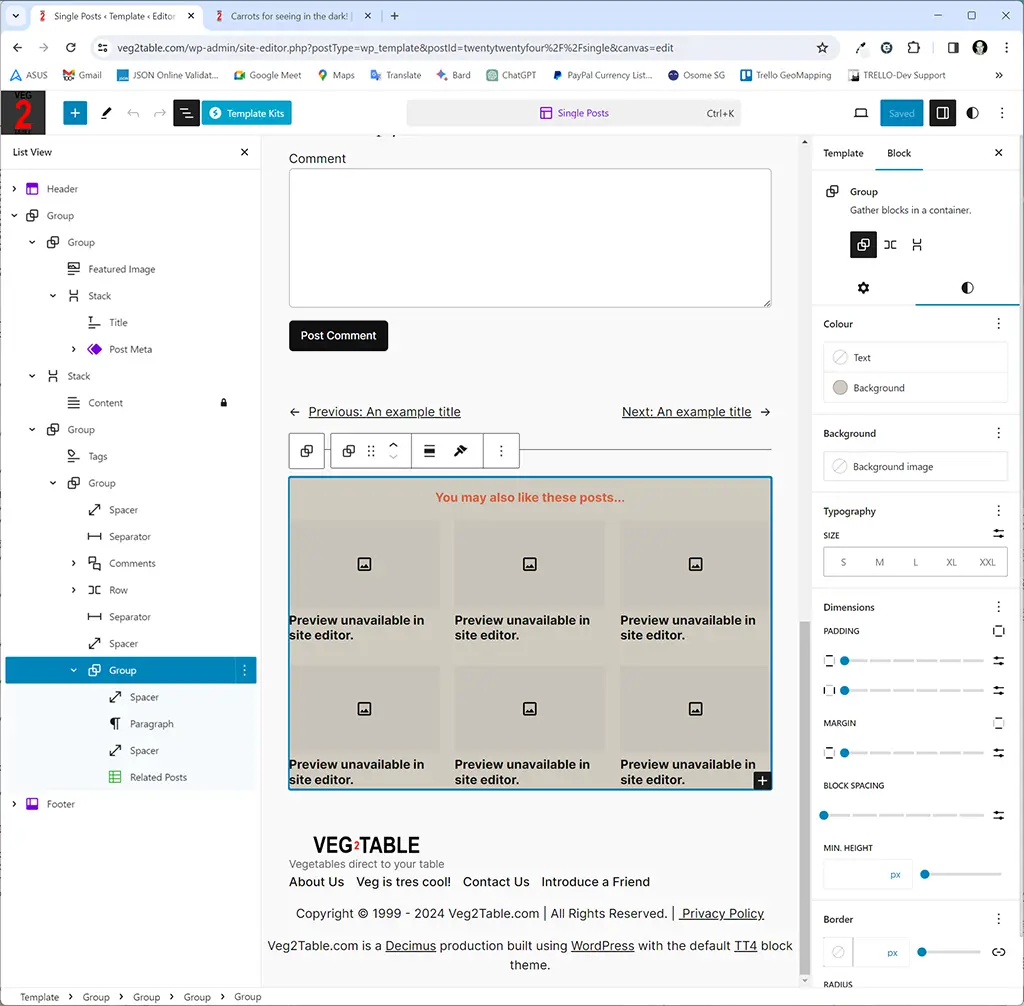The height and width of the screenshot is (1006, 1024).
Task: Select the Row layout variation icon
Action: pyautogui.click(x=890, y=245)
